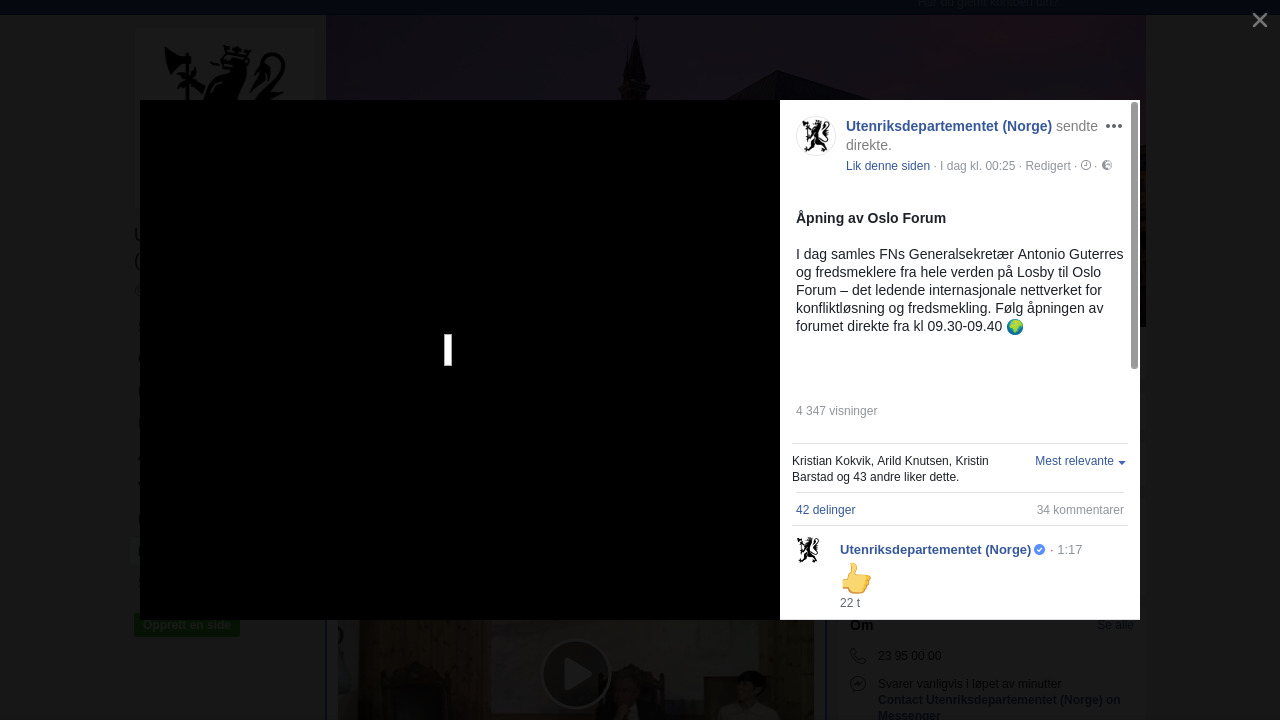Open the 'I dag kl. 00:25' timestamp
Viewport: 1280px width, 720px height.
click(977, 166)
